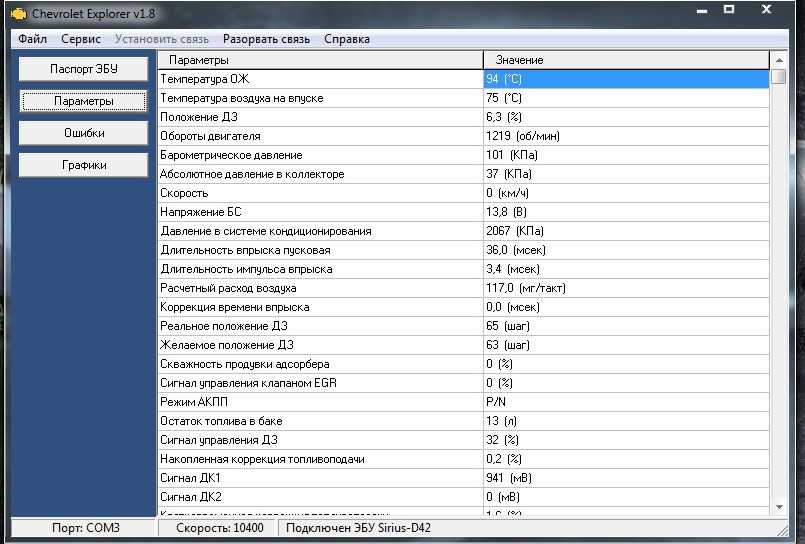
Task: Click the Значение column header
Action: pyautogui.click(x=626, y=60)
